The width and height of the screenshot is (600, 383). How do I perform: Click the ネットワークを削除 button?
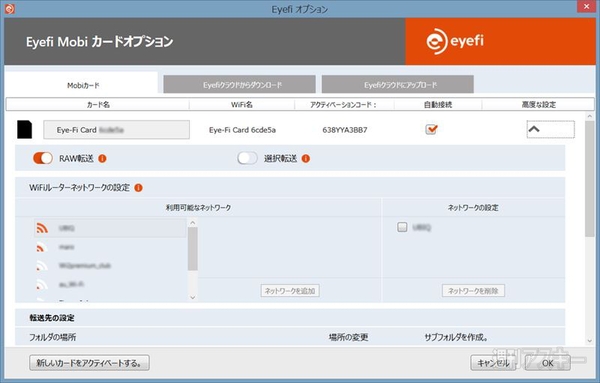coord(473,291)
